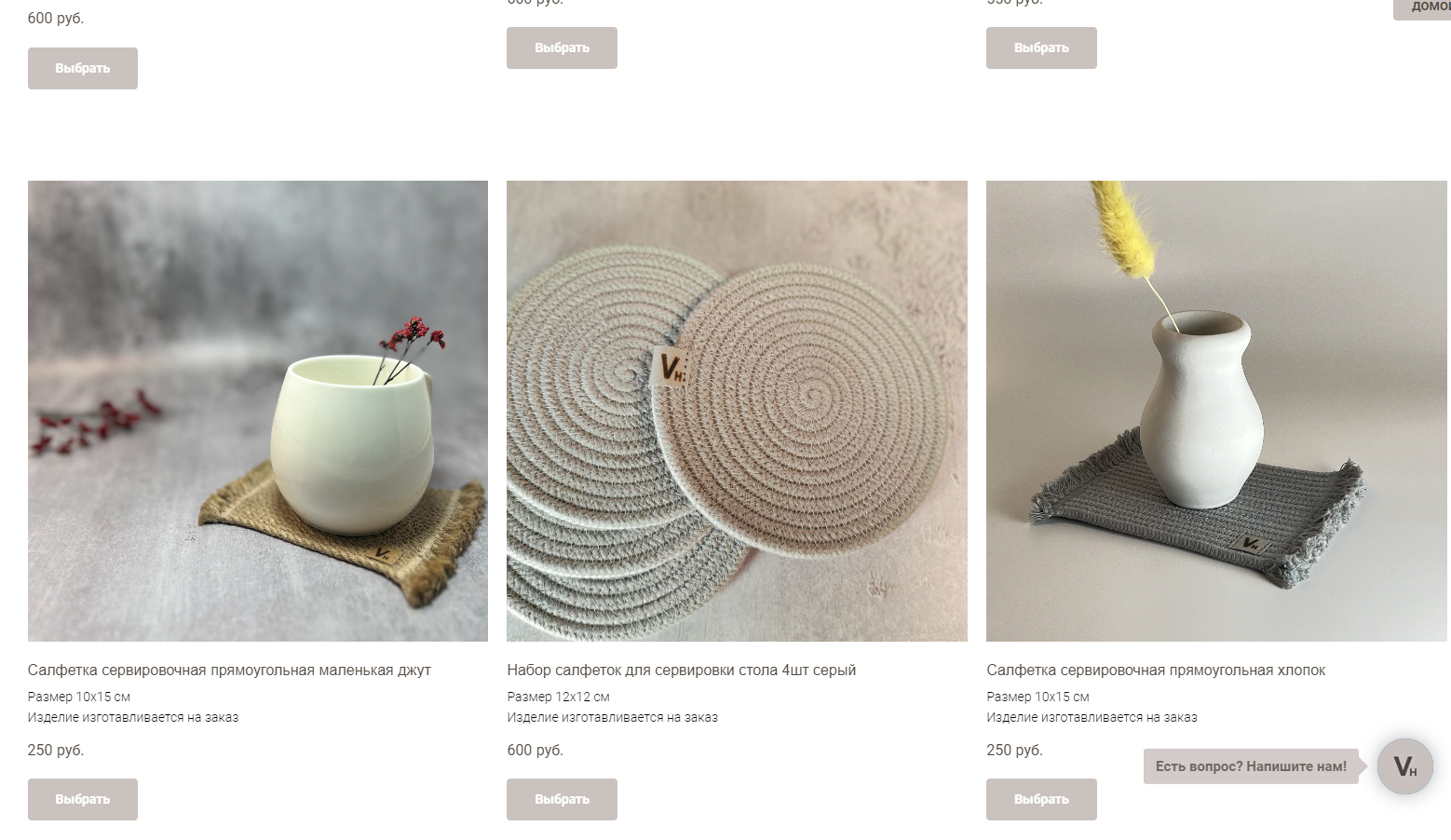Choose Выбрать under the cotton napkin product
This screenshot has height=840, width=1451.
point(1041,799)
